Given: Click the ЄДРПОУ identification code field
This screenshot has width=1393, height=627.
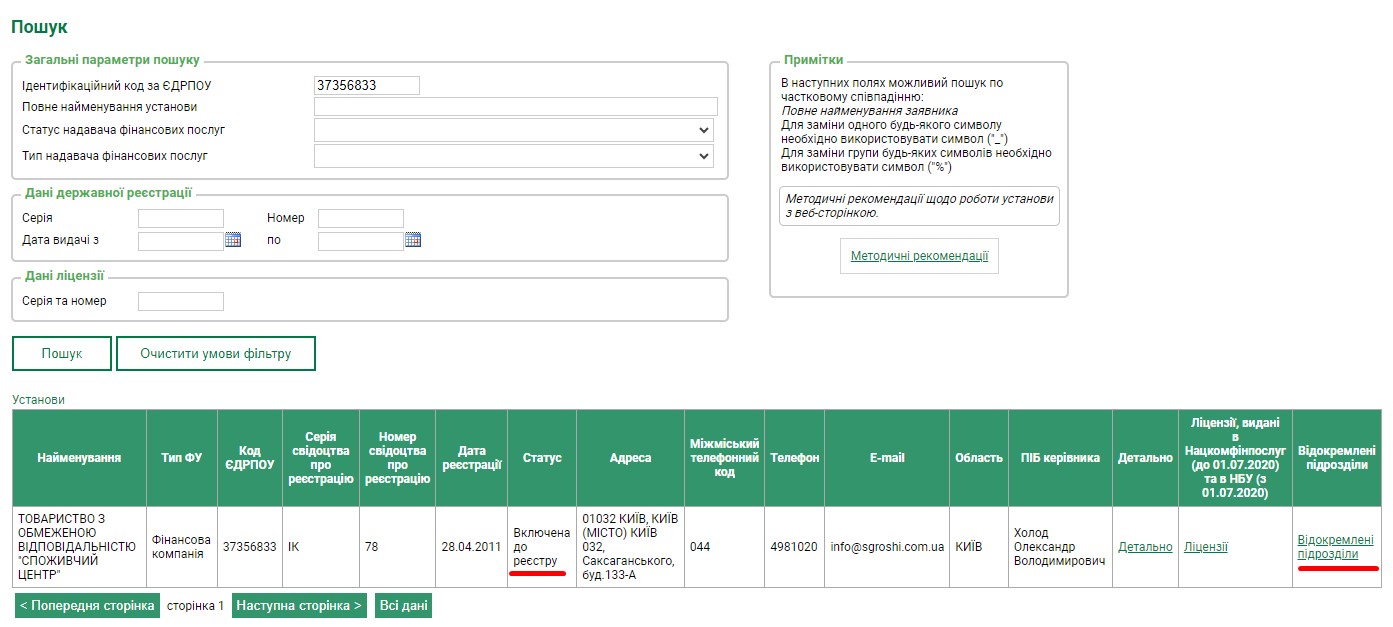Looking at the screenshot, I should (x=366, y=86).
